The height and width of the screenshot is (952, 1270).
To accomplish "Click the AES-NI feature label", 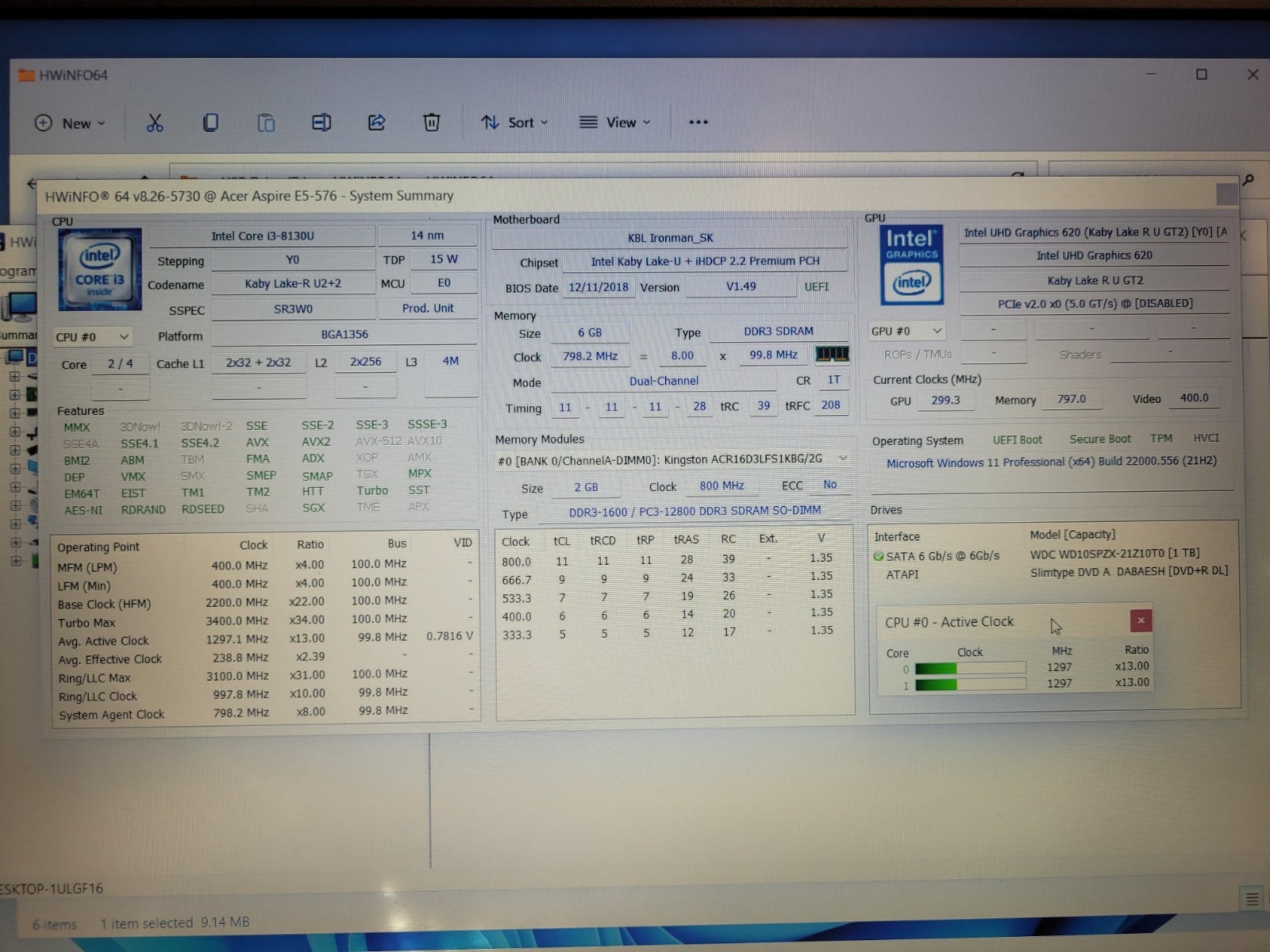I will [83, 510].
